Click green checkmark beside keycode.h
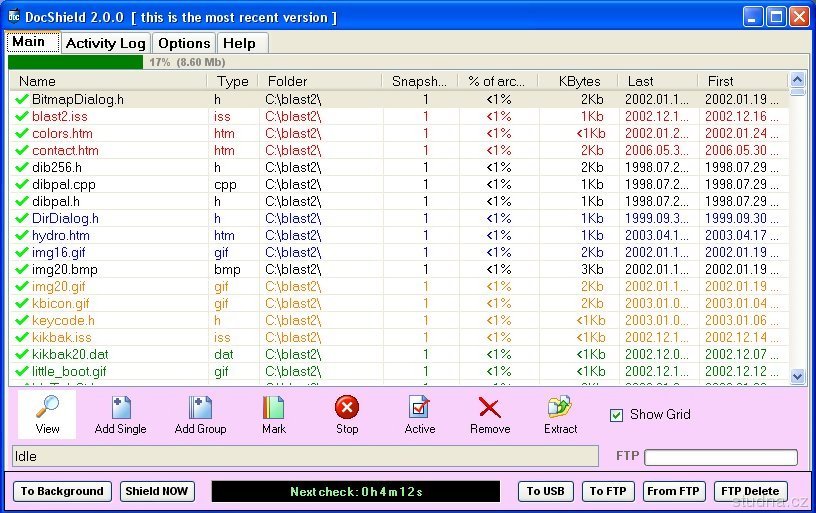 pos(21,320)
